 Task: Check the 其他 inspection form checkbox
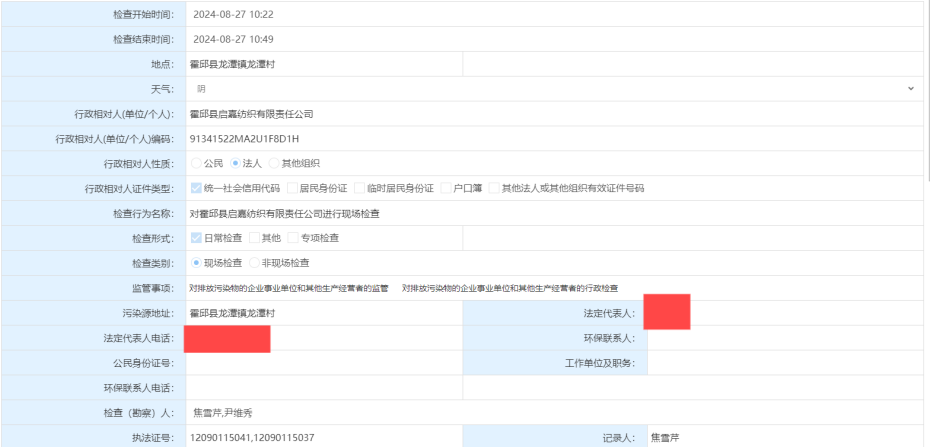(254, 238)
